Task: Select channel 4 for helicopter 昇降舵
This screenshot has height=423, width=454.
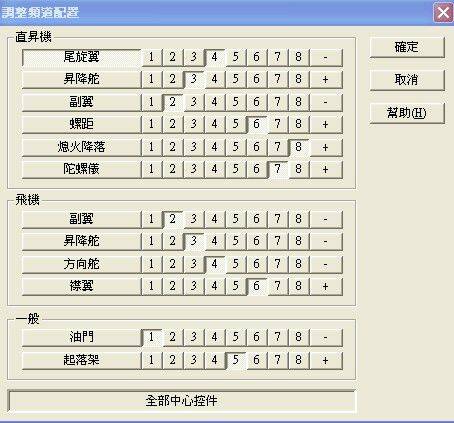Action: (215, 79)
